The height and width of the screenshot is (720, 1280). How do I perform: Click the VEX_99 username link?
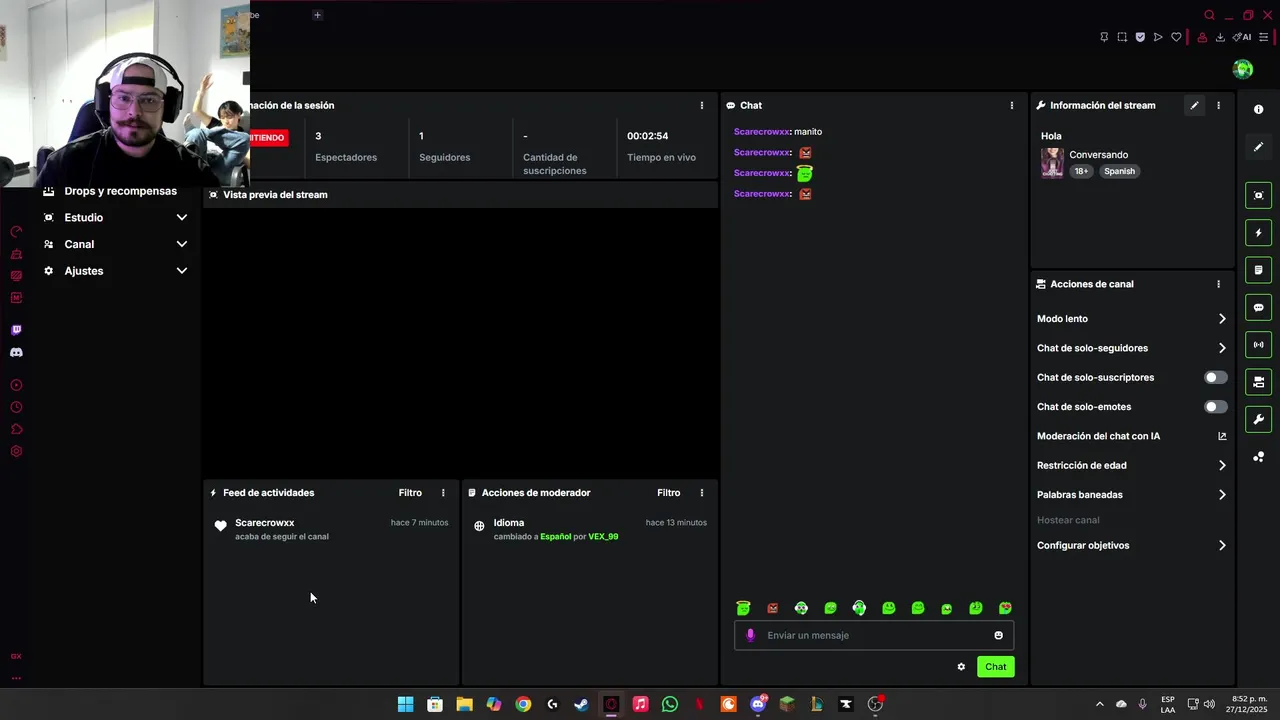coord(603,537)
